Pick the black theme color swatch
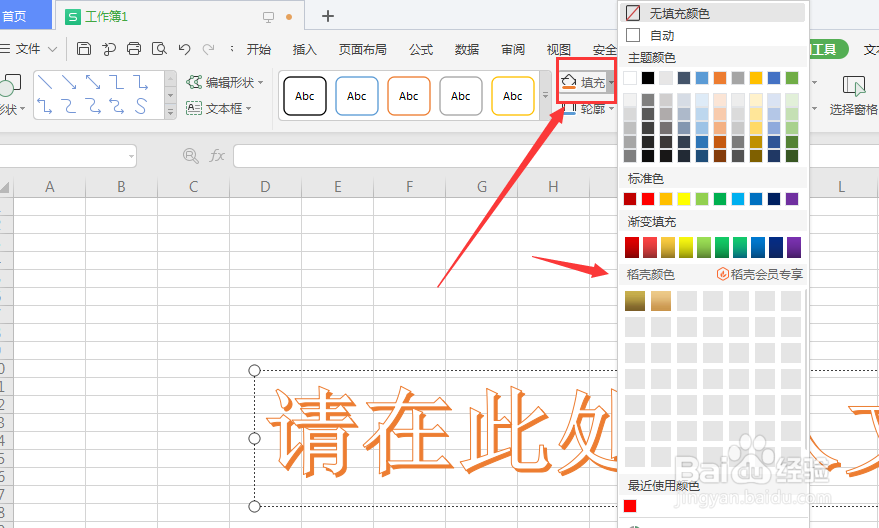The height and width of the screenshot is (528, 879). 648,78
